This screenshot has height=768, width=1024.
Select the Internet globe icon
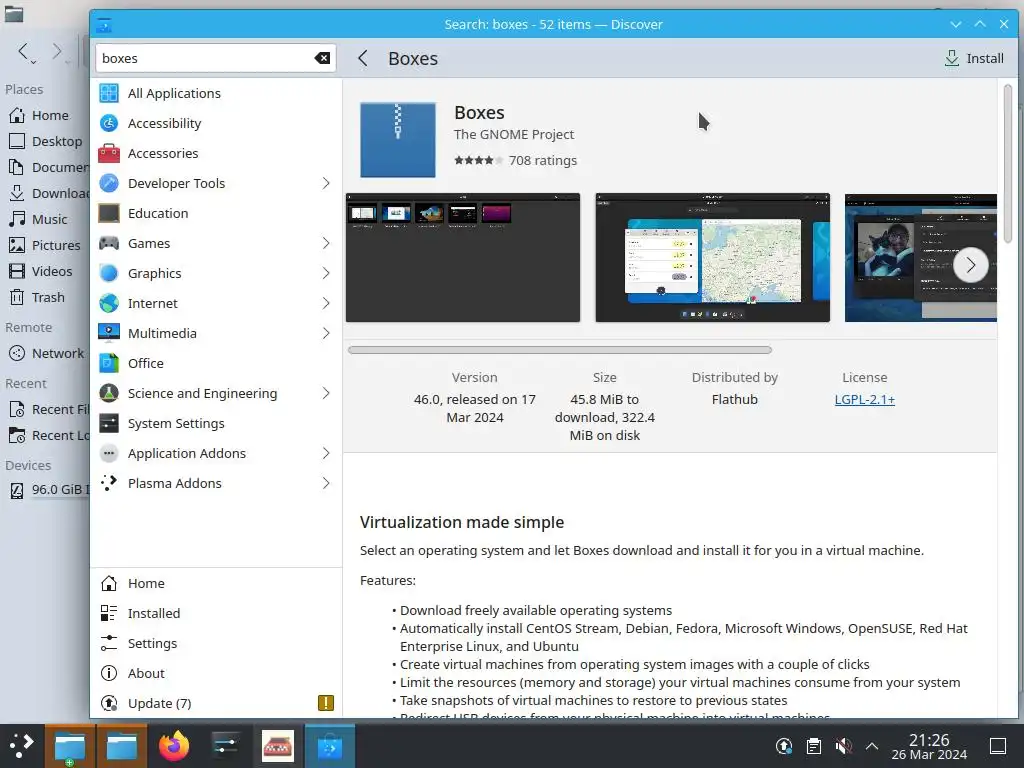(108, 304)
